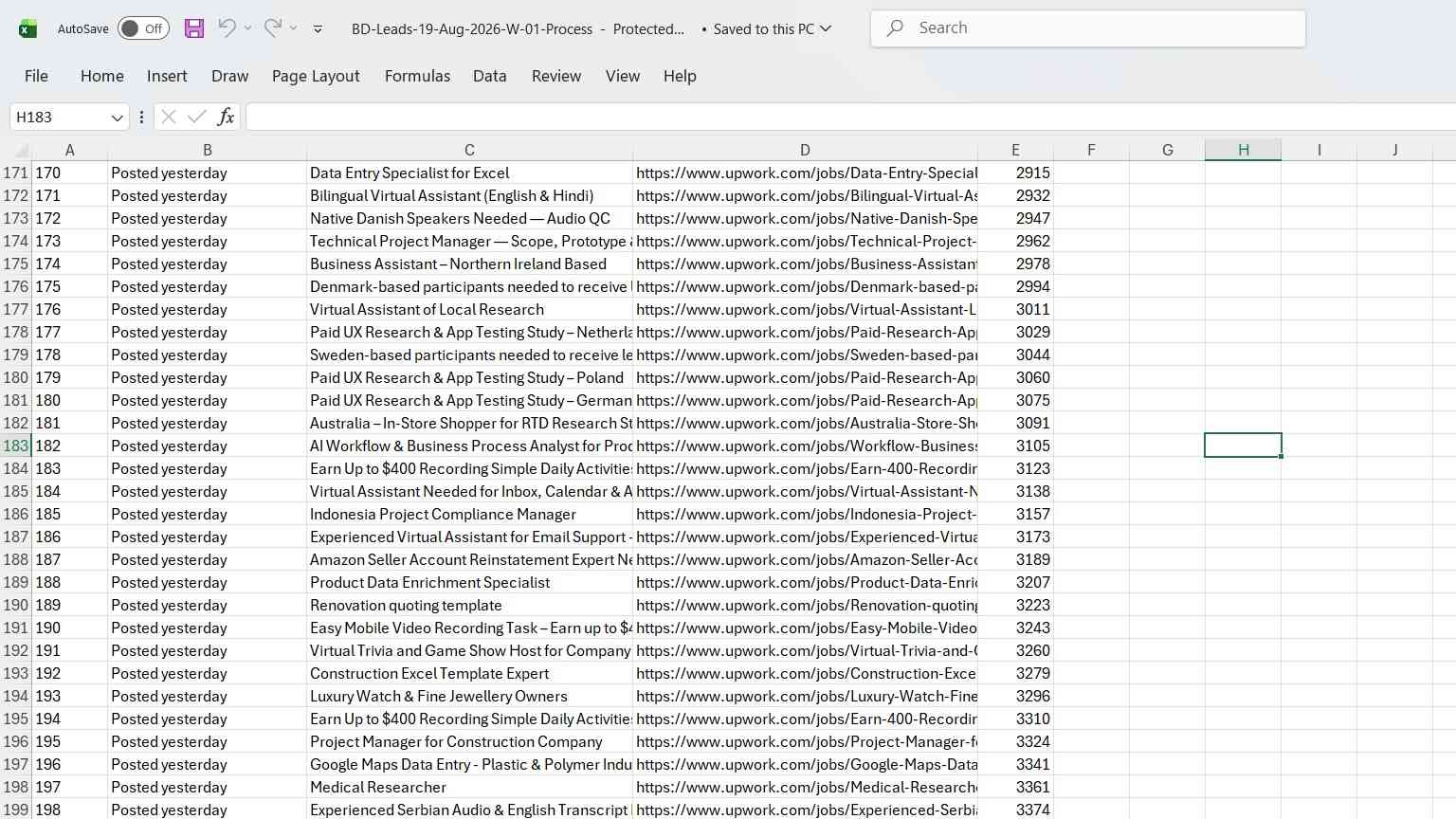Screen dimensions: 1456x819
Task: Toggle the AutoSave switch
Action: pos(143,28)
